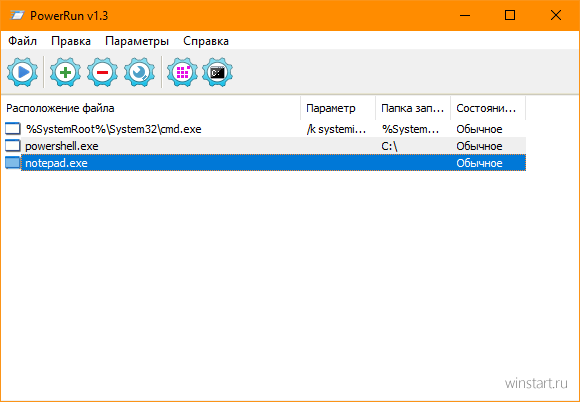The image size is (580, 402).
Task: Select the powershell.exe list entry
Action: coord(265,146)
